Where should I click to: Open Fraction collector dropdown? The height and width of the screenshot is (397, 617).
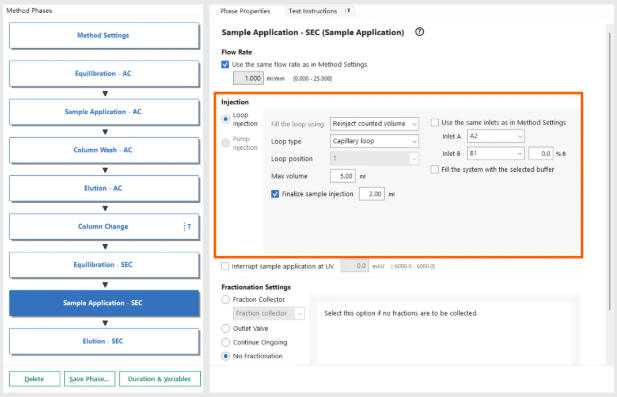tap(269, 314)
